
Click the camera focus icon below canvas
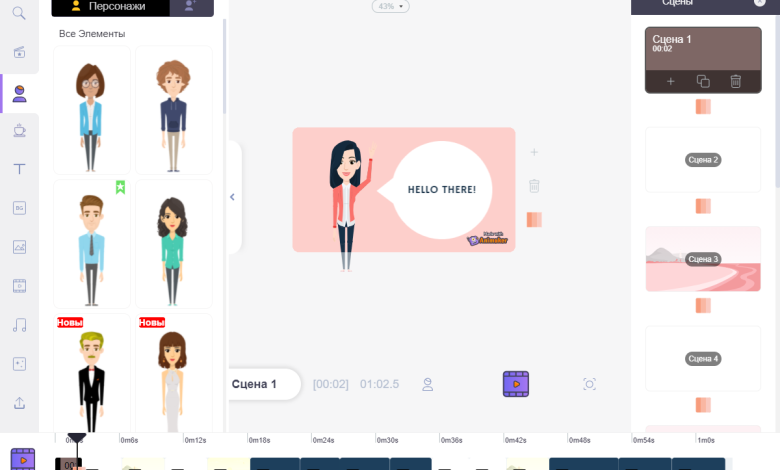click(589, 384)
